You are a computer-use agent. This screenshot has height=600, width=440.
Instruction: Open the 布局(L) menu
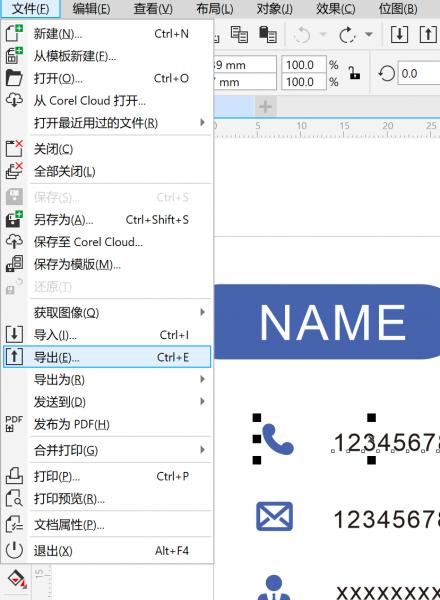pyautogui.click(x=215, y=8)
